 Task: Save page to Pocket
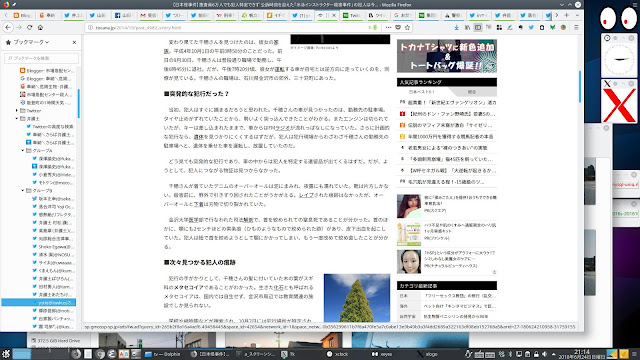pos(398,27)
